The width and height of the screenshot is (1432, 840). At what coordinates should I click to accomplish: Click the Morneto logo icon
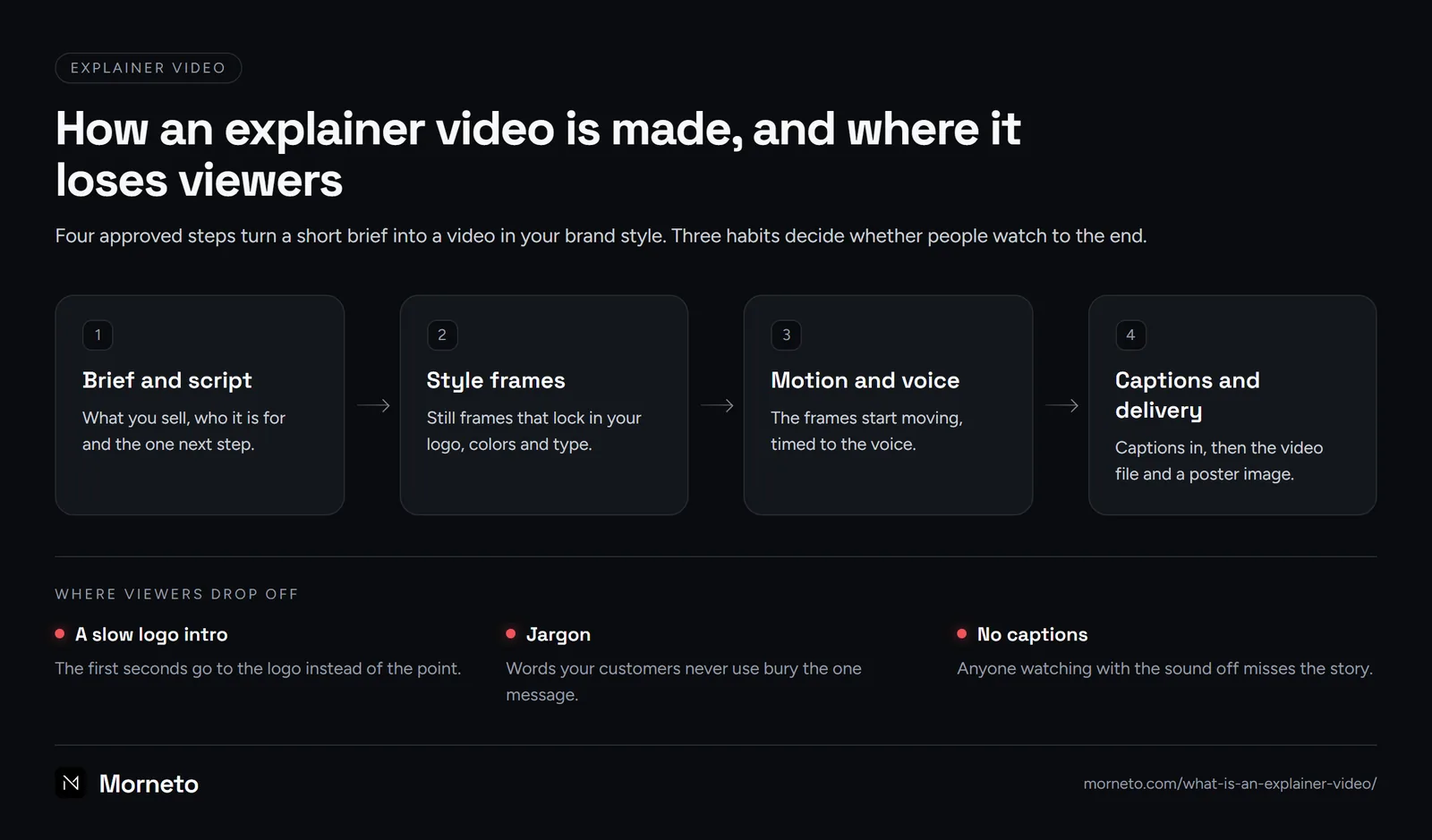(x=71, y=784)
